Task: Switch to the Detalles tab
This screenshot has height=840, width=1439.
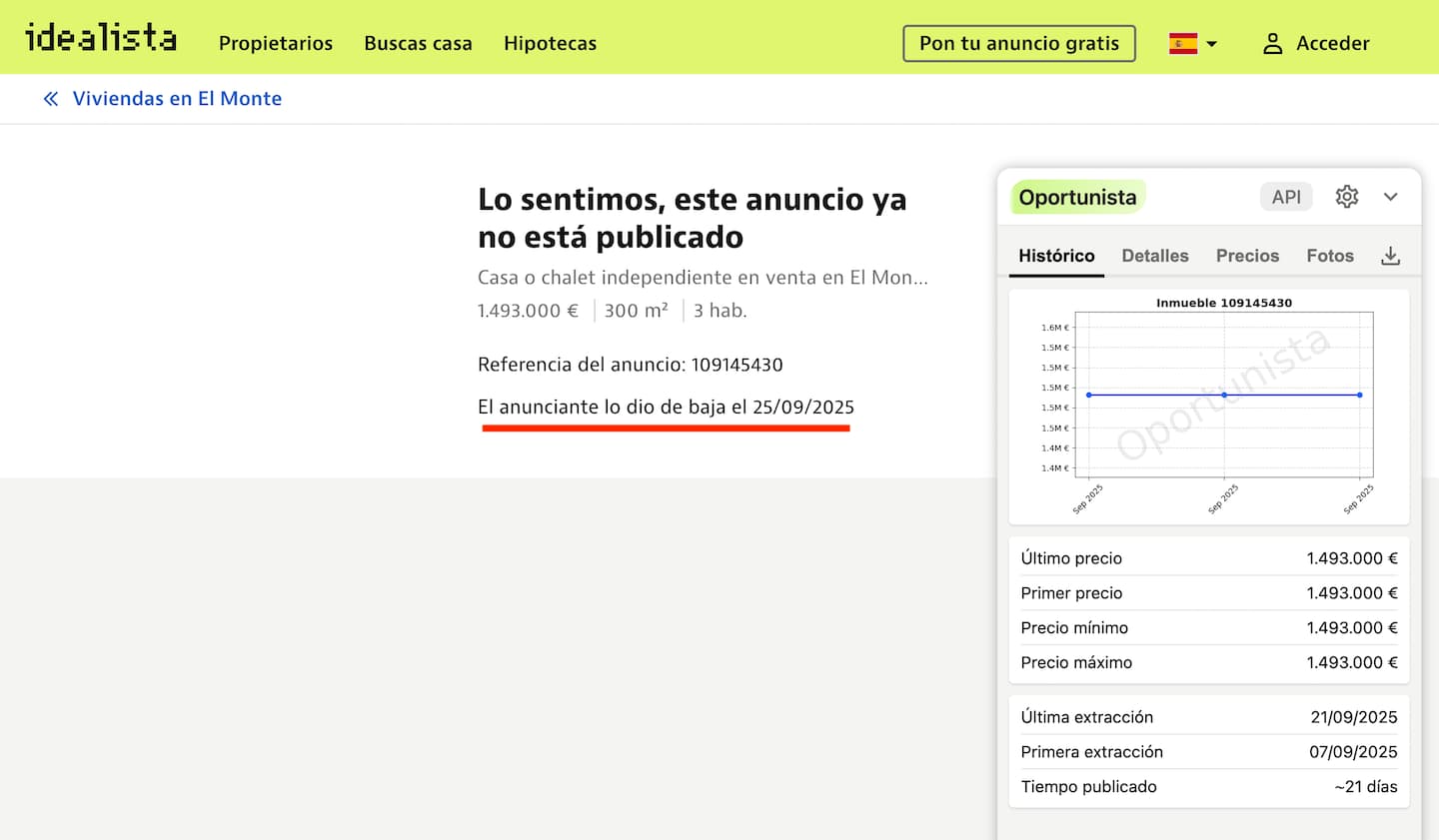Action: click(1155, 256)
